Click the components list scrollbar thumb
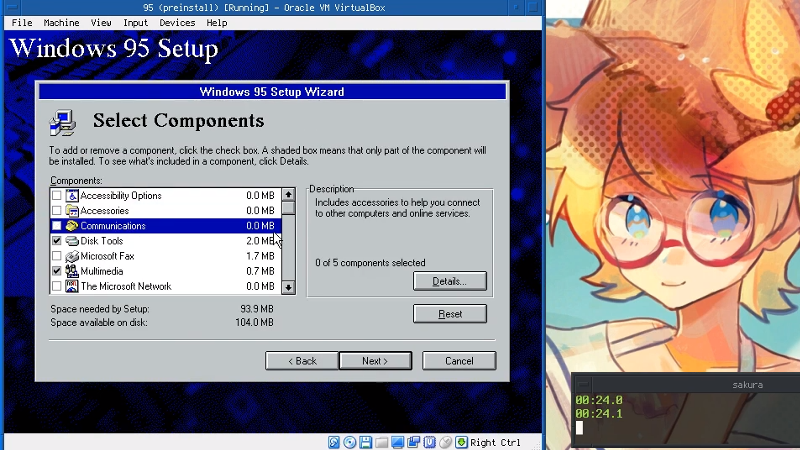Viewport: 800px width, 450px height. [288, 208]
